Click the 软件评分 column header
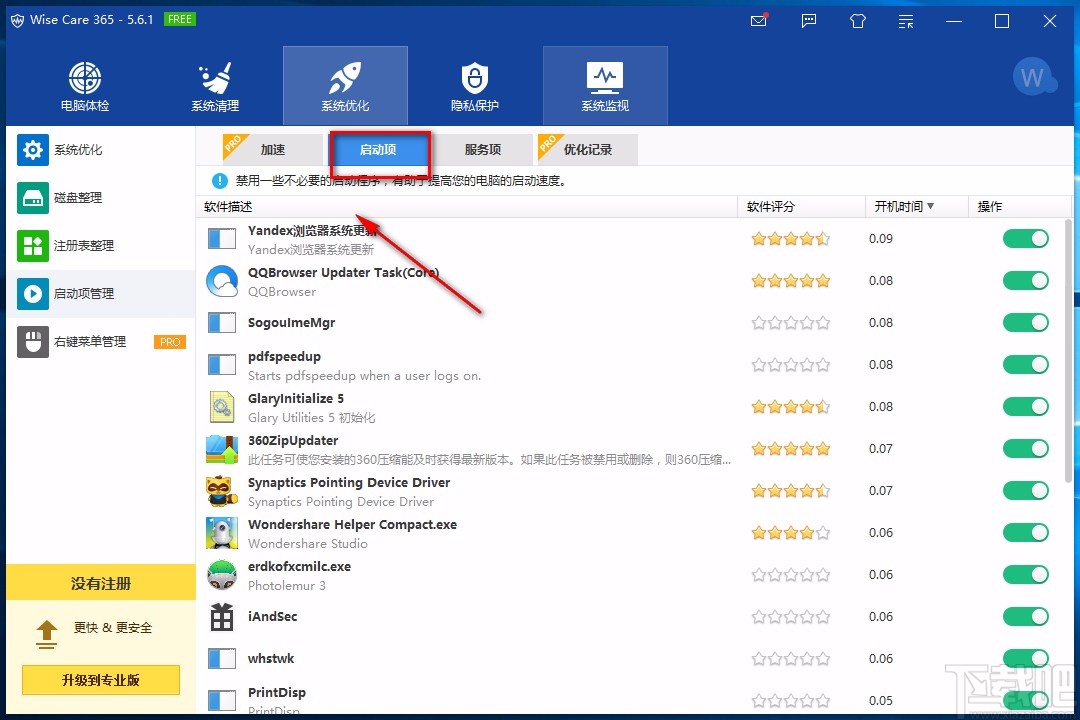This screenshot has width=1080, height=720. [802, 207]
